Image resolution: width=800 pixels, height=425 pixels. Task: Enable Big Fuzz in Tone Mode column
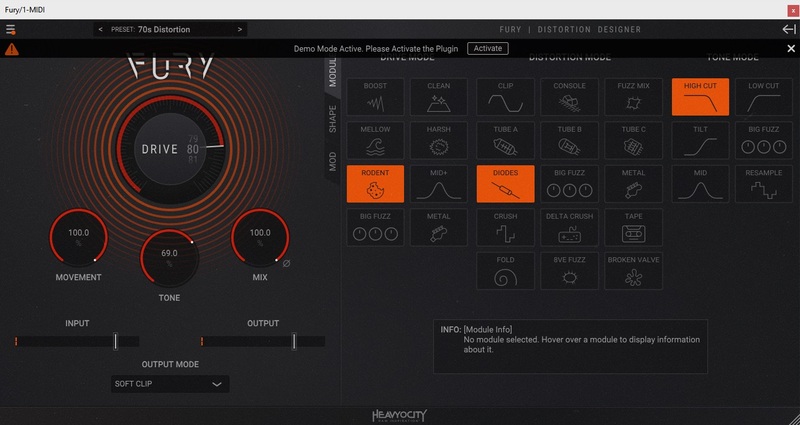[764, 140]
